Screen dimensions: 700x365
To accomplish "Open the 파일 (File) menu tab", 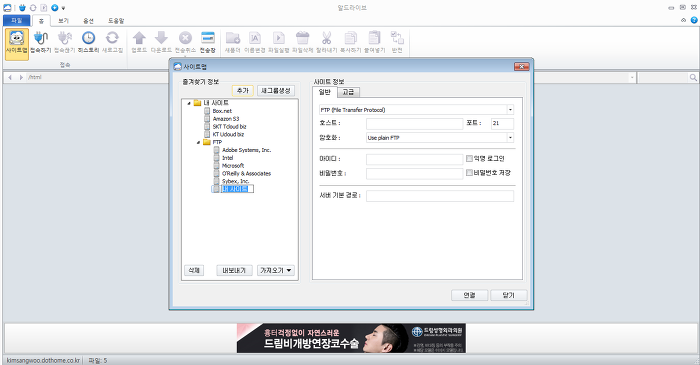I will [17, 21].
